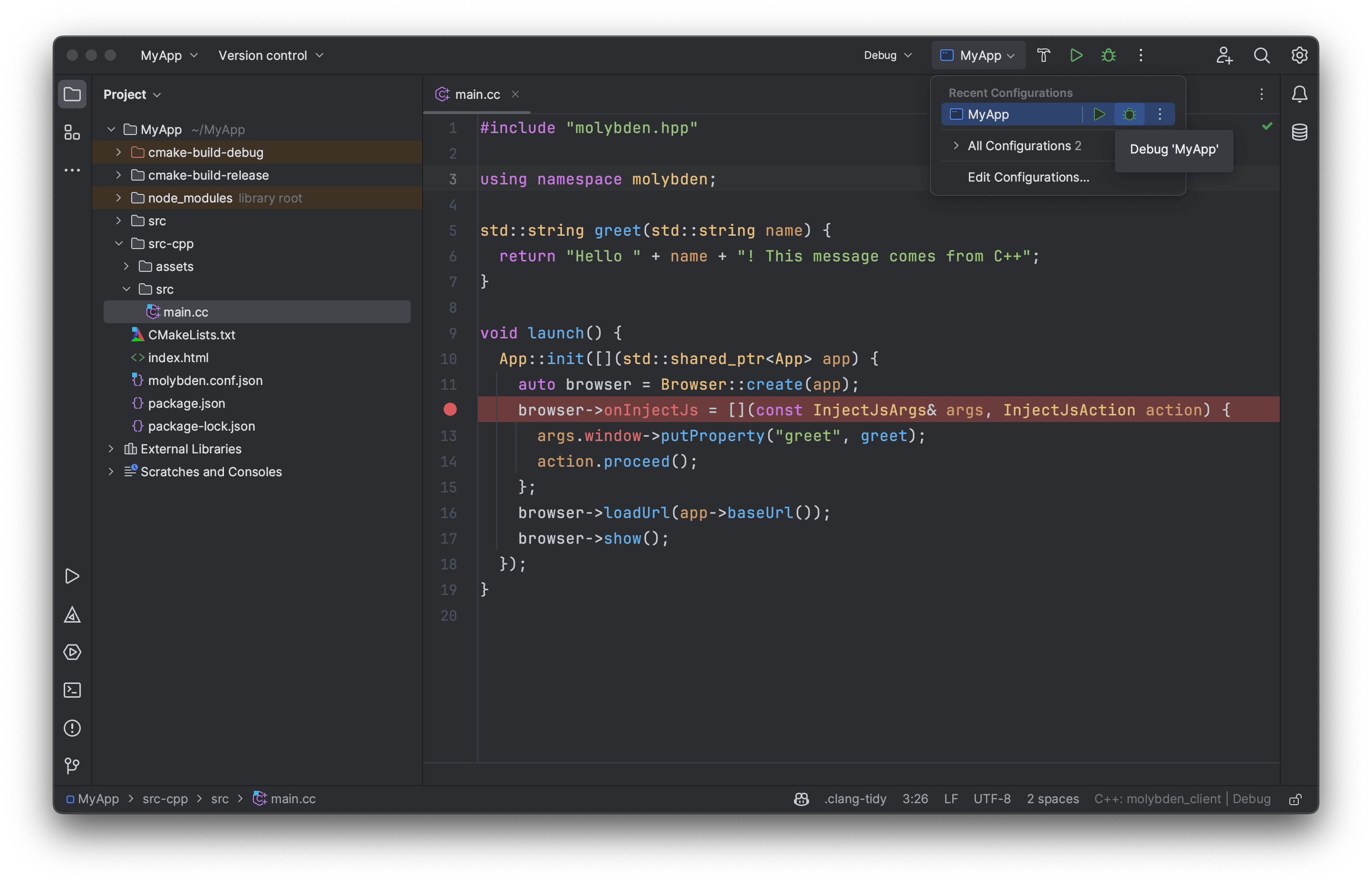1372x884 pixels.
Task: Expand the node_modules folder
Action: (x=118, y=198)
